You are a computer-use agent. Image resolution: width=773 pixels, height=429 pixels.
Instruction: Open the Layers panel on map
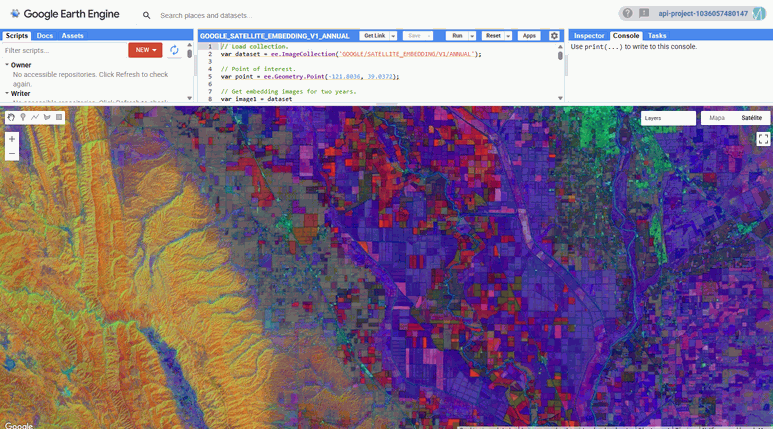pyautogui.click(x=668, y=118)
